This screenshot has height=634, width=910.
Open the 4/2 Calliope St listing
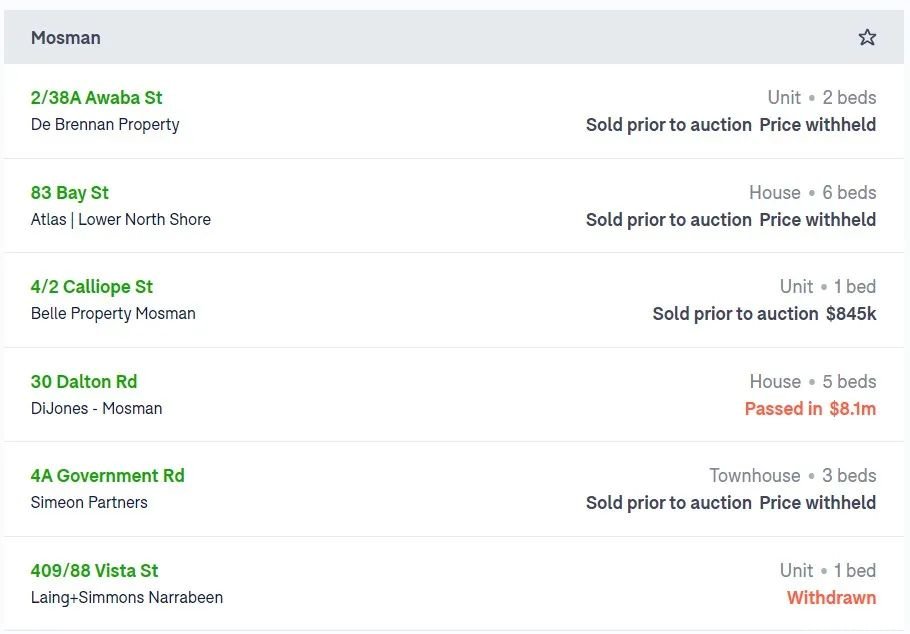pos(92,287)
